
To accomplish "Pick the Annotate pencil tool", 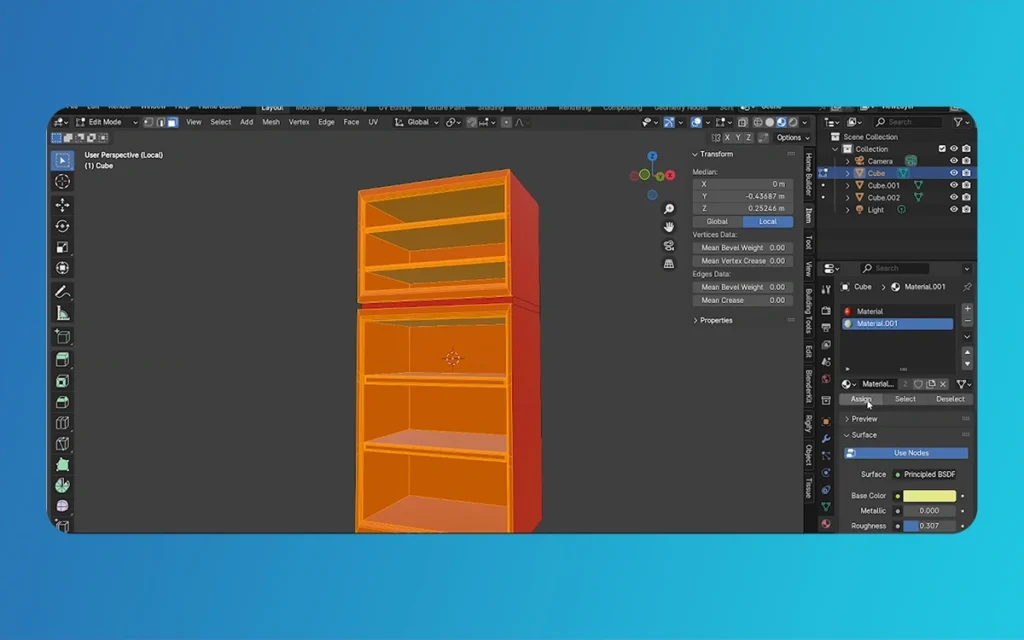I will (x=62, y=292).
